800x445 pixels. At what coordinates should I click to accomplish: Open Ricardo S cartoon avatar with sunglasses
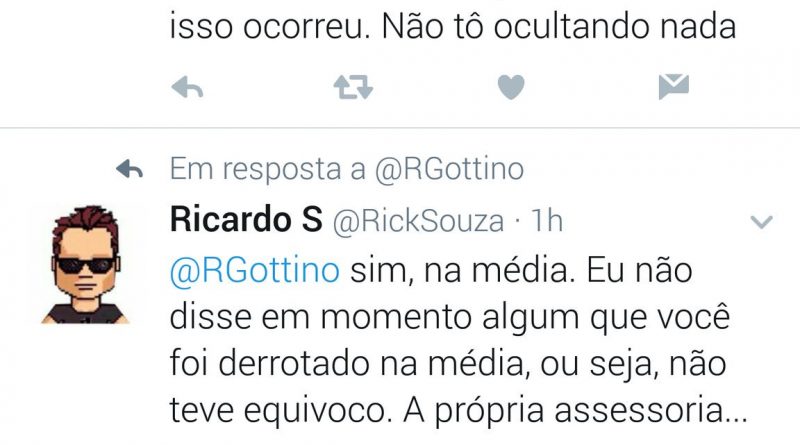coord(85,264)
